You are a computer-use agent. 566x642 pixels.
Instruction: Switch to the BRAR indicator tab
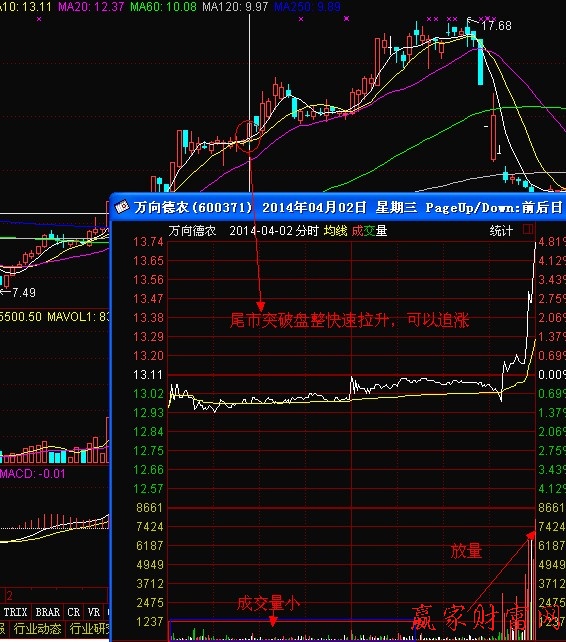coord(48,612)
